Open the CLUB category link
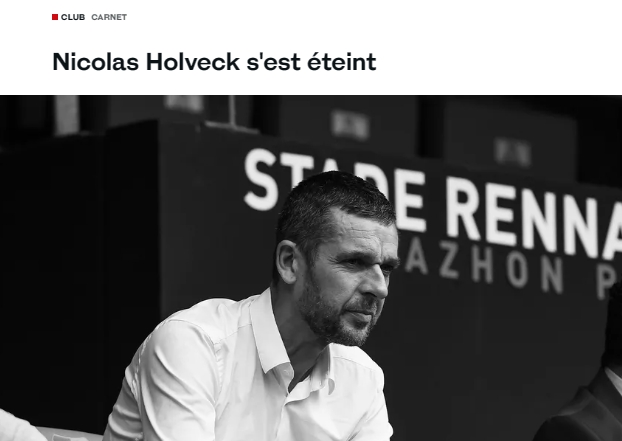This screenshot has width=622, height=441. 73,17
